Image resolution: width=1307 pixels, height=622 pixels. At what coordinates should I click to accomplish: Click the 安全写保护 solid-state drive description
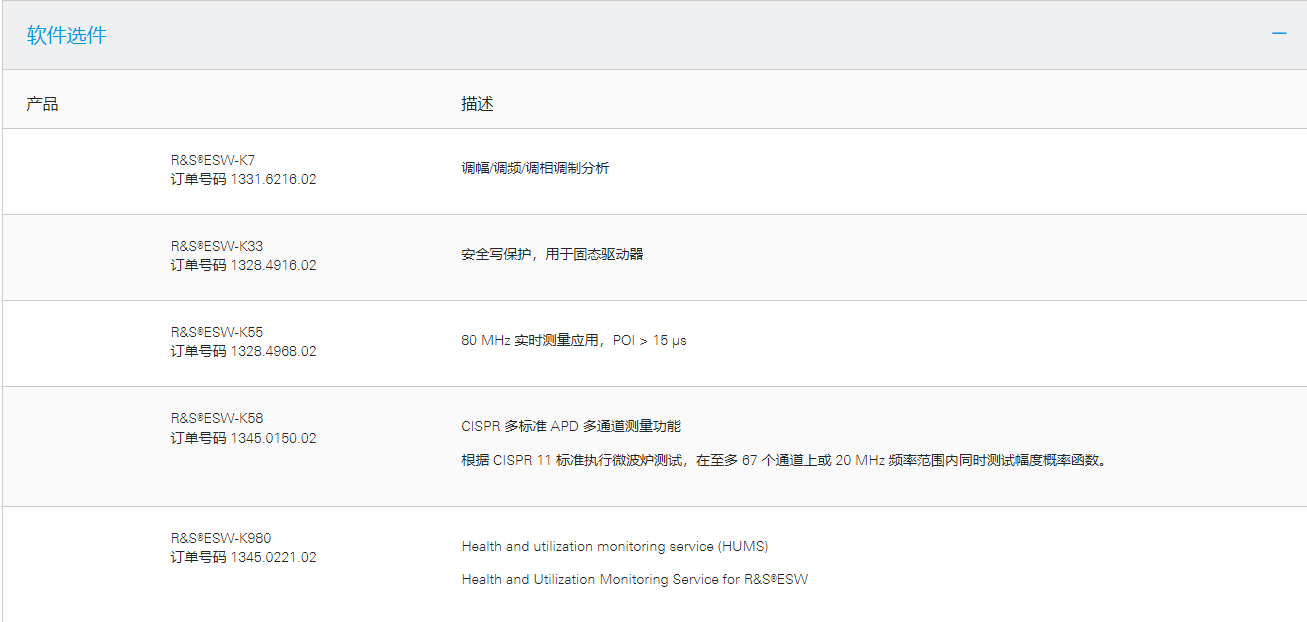click(x=552, y=254)
